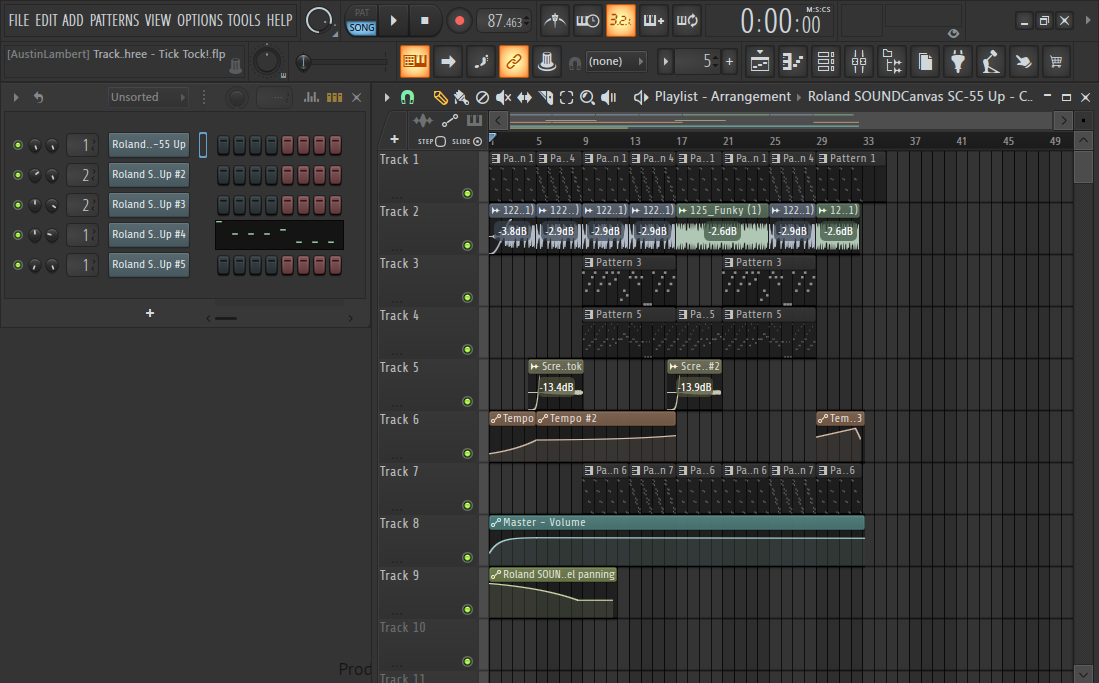Open the plugin picker plug icon
This screenshot has height=683, width=1099.
[957, 62]
